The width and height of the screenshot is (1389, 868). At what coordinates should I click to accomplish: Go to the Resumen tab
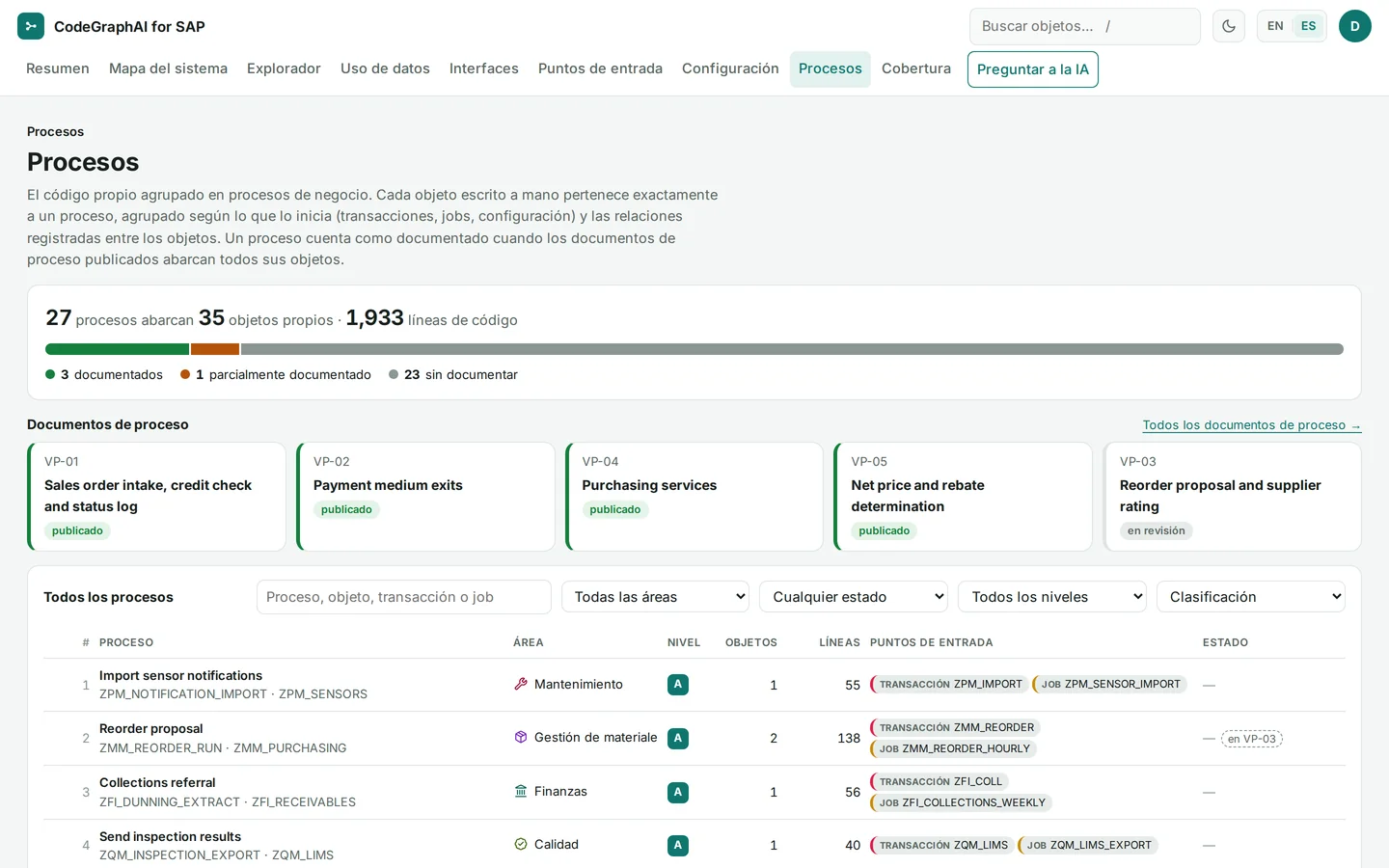pyautogui.click(x=58, y=68)
